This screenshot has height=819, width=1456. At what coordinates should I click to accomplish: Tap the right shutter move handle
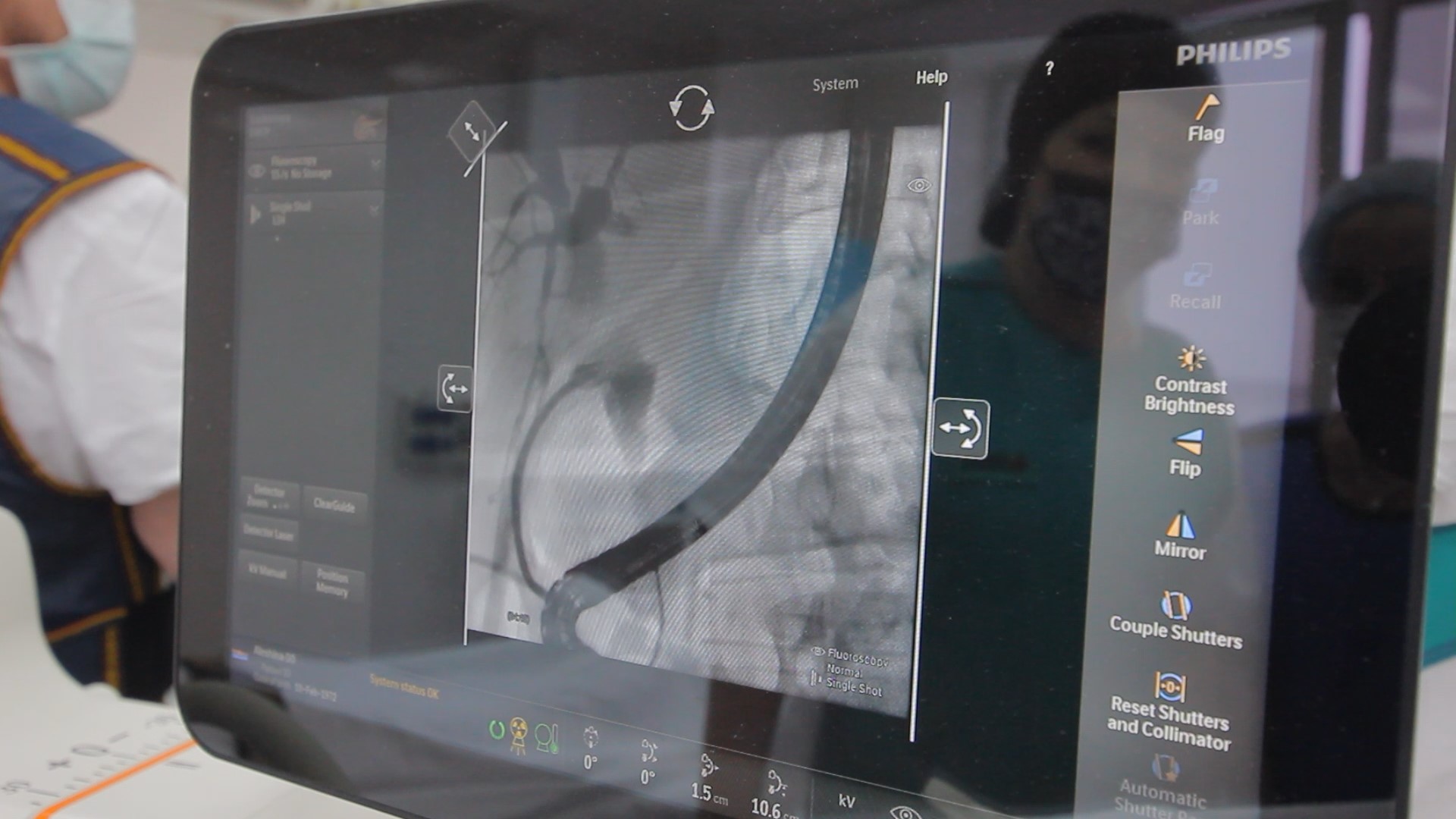960,428
